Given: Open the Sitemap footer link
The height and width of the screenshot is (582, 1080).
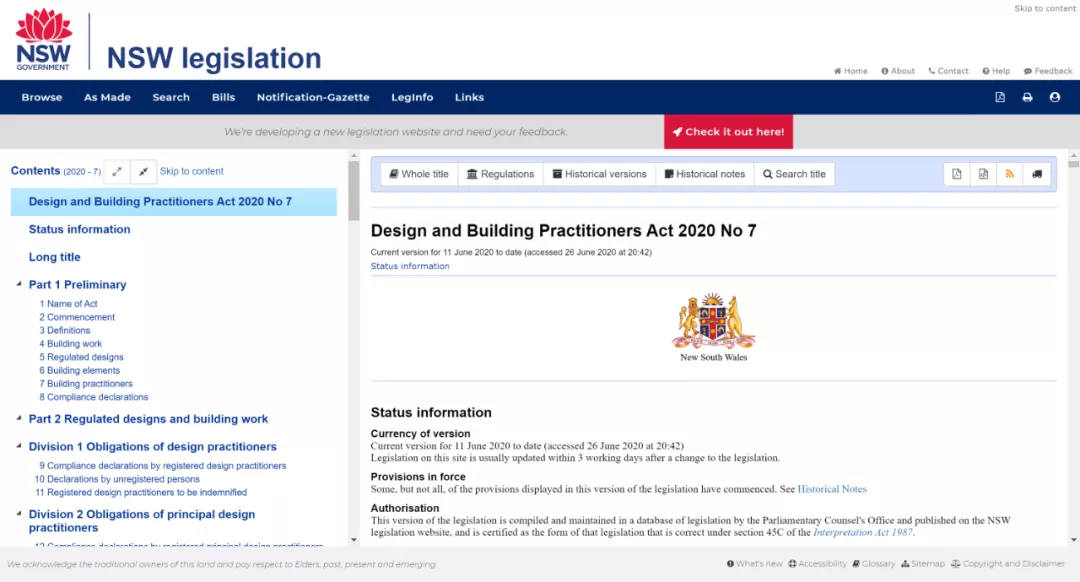Looking at the screenshot, I should (923, 563).
